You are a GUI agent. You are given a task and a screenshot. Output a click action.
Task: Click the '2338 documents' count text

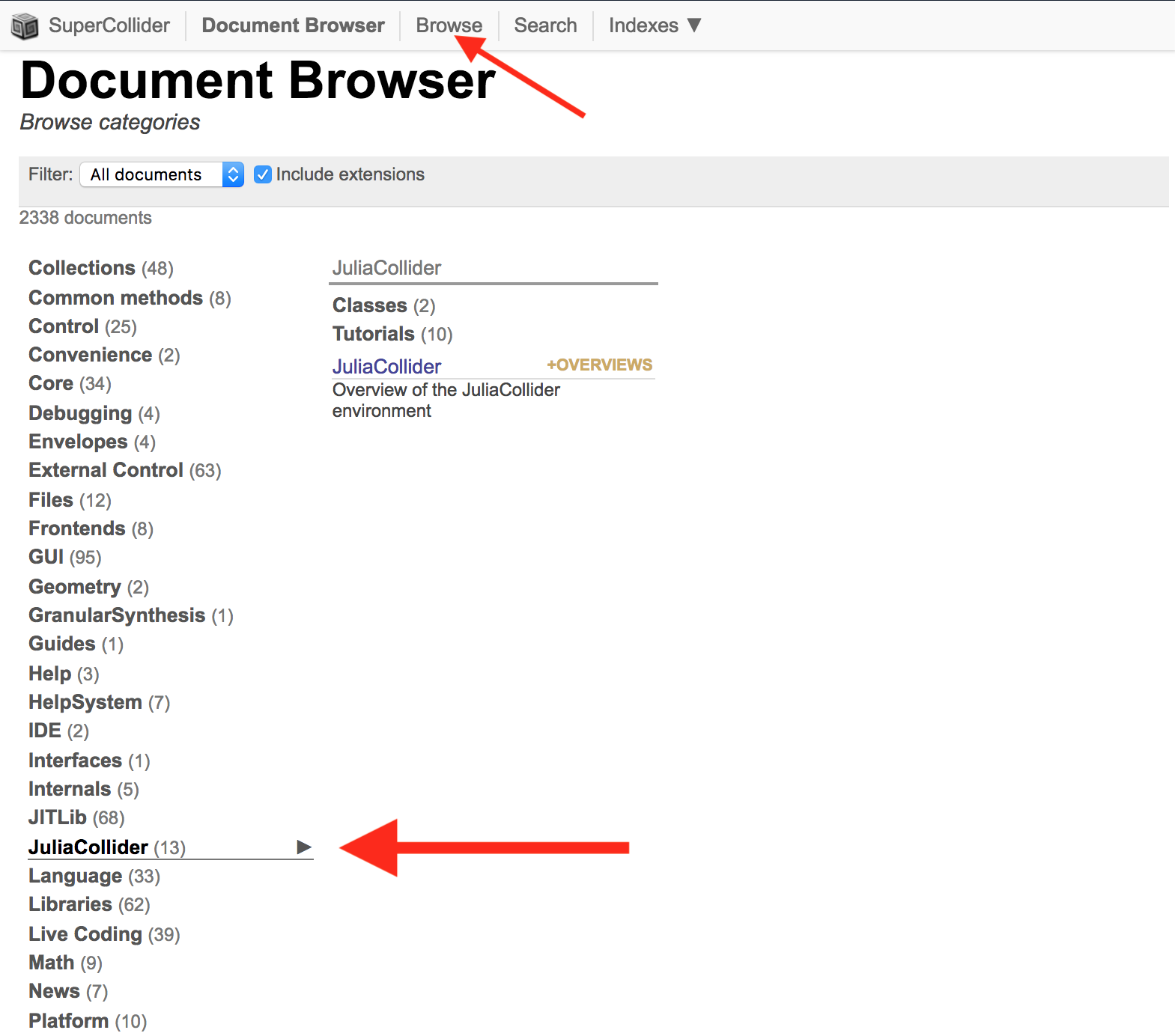tap(85, 218)
